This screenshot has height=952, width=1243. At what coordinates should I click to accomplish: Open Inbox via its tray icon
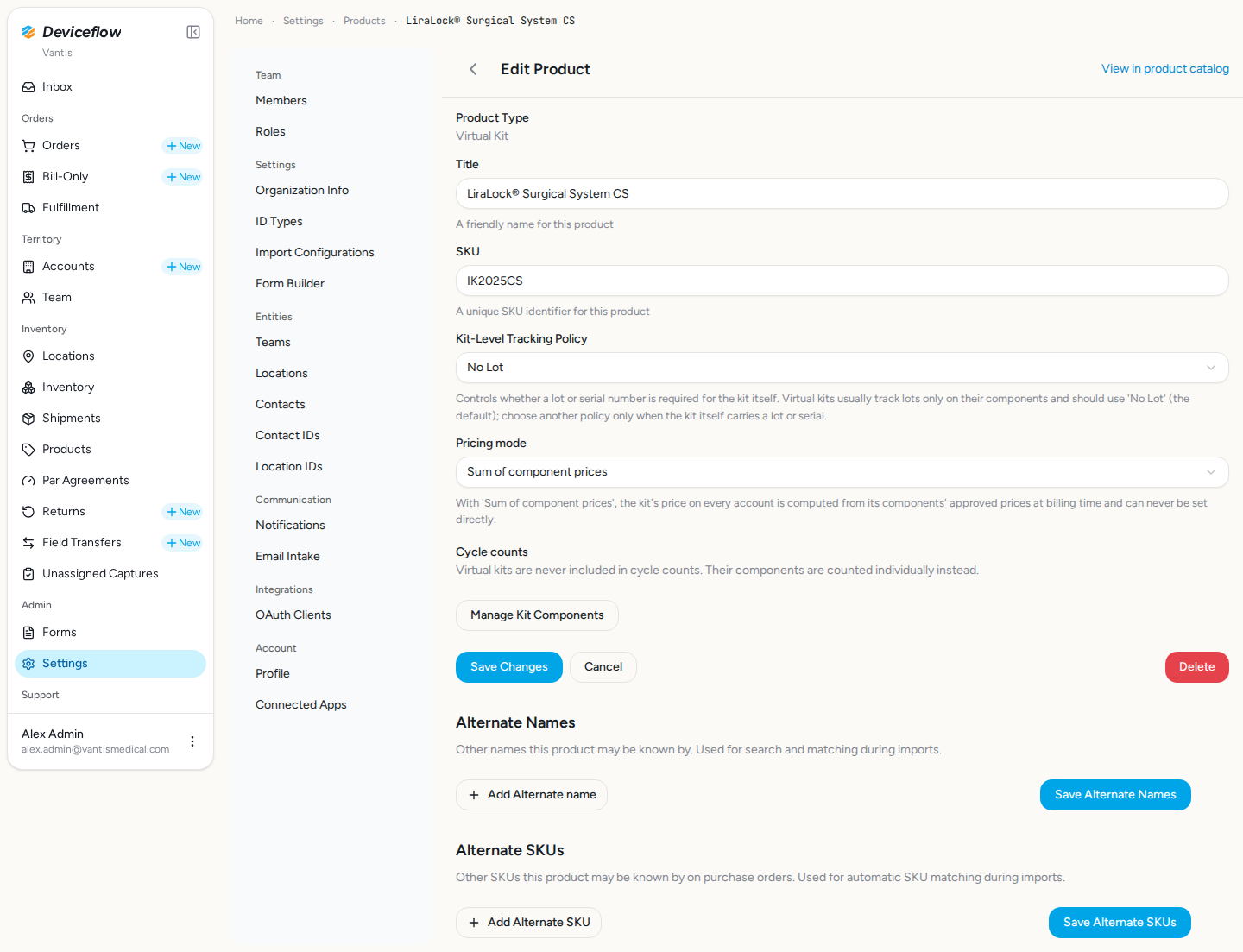(x=28, y=87)
